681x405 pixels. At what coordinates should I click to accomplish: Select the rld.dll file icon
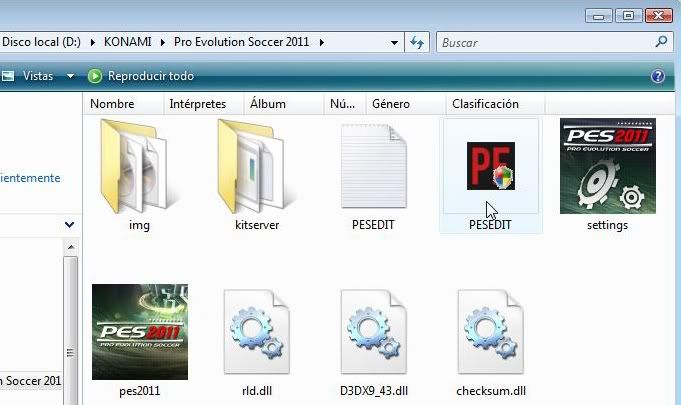[256, 332]
